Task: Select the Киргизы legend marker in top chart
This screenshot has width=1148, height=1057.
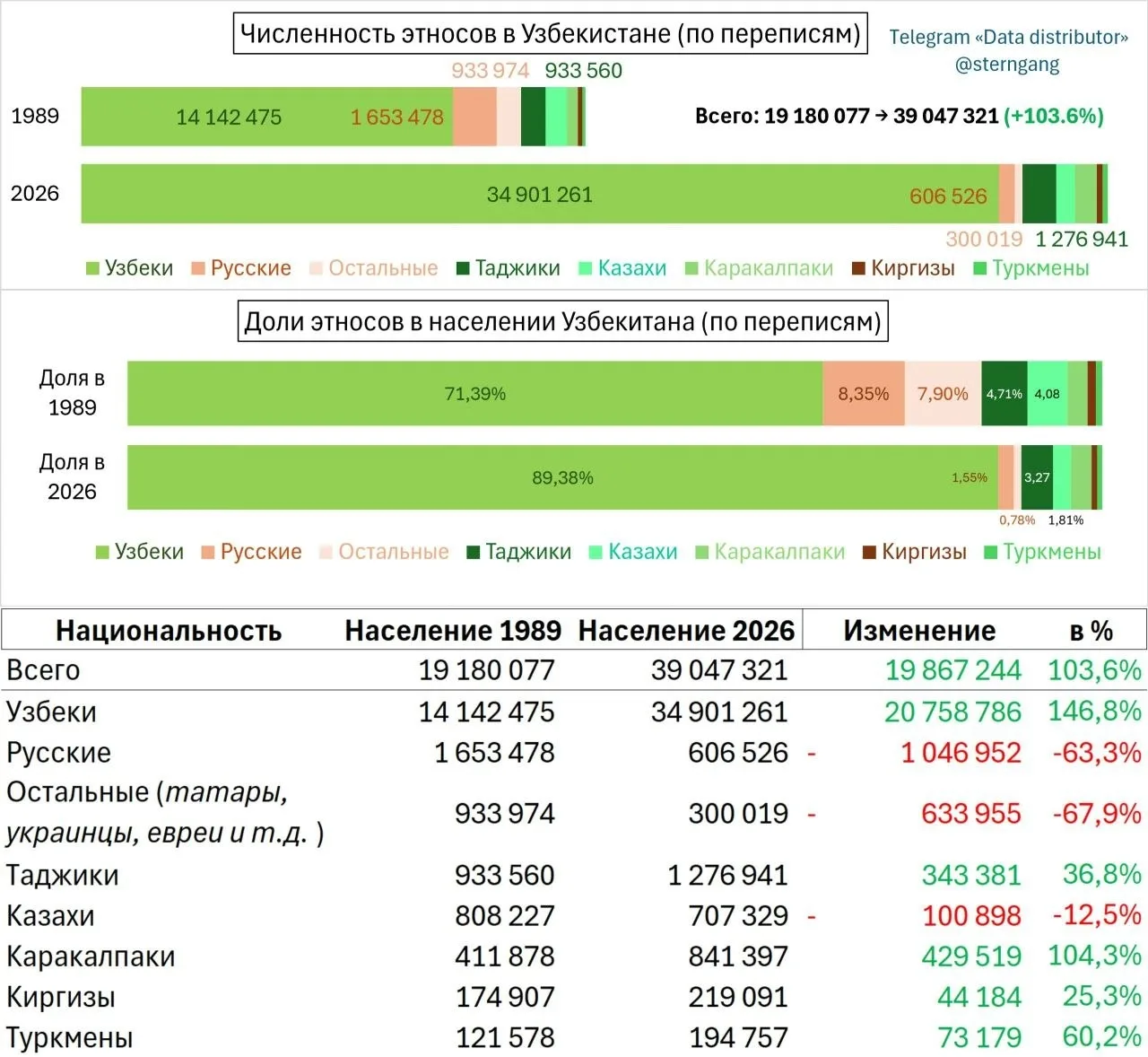Action: pos(858,268)
